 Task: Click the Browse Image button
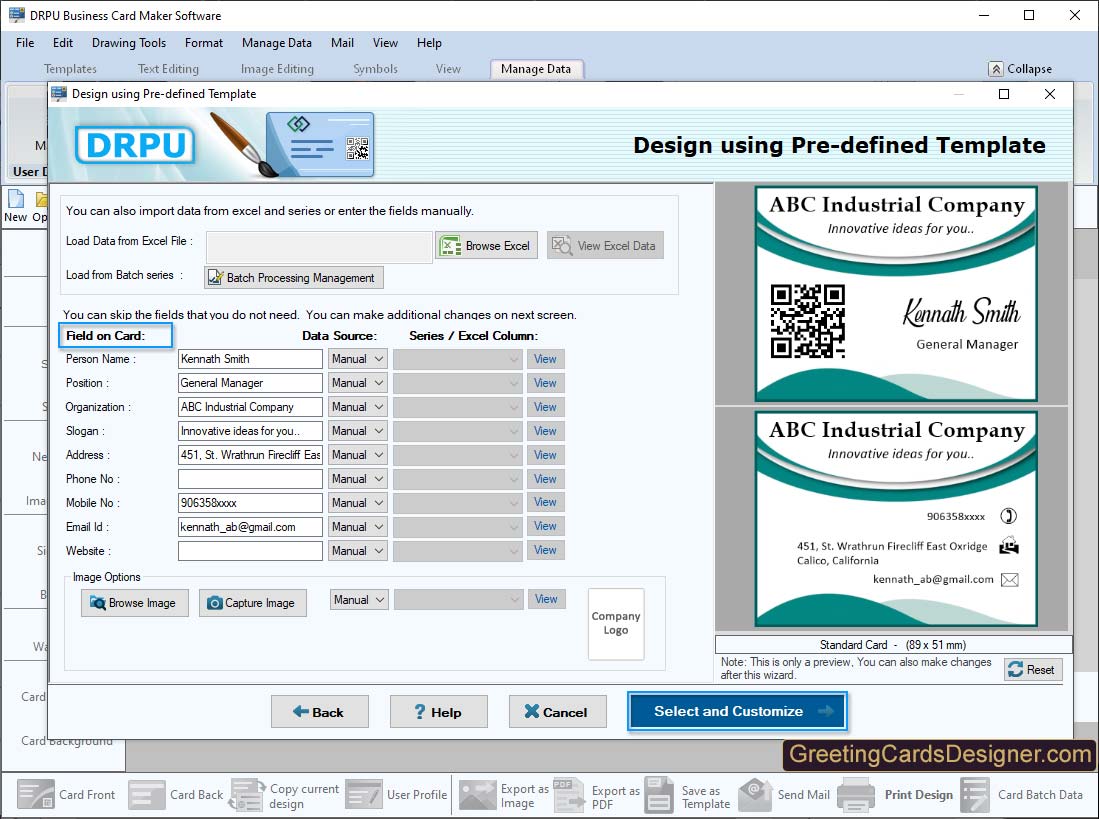tap(135, 603)
